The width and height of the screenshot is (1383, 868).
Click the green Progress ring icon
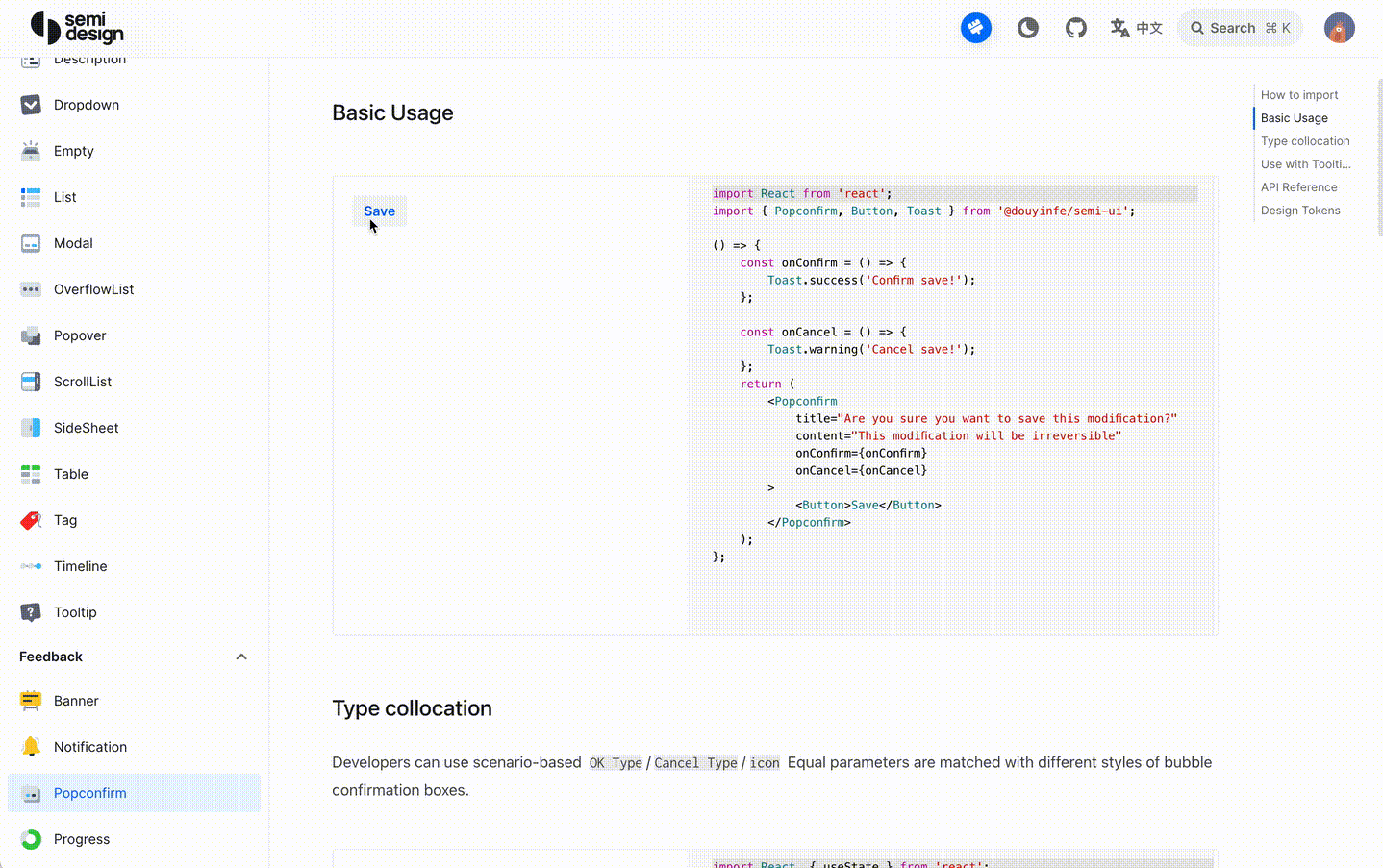tap(31, 839)
